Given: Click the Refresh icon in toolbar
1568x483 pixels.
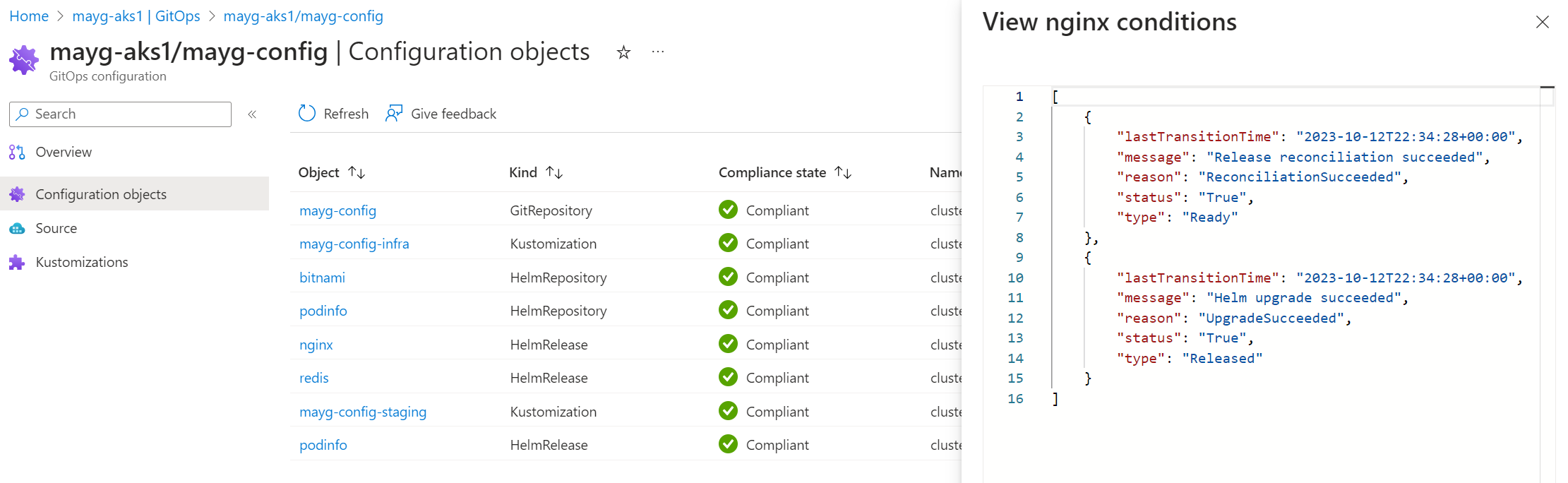Looking at the screenshot, I should pos(307,114).
